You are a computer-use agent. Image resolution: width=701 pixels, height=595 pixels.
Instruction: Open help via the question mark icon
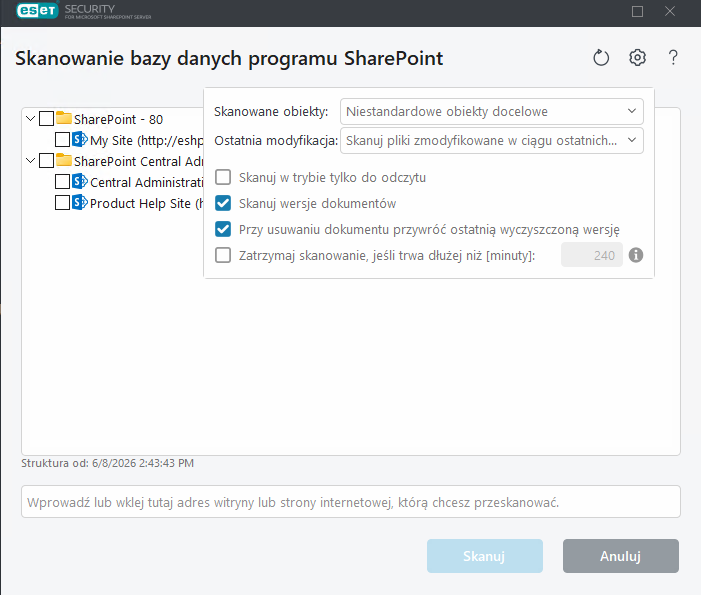pos(673,58)
